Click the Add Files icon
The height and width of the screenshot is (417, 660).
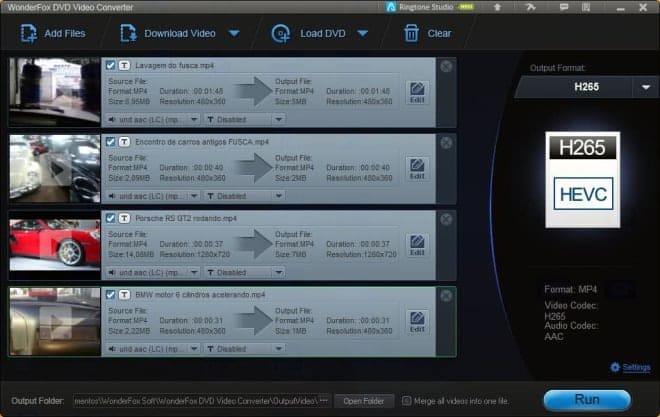click(x=29, y=33)
